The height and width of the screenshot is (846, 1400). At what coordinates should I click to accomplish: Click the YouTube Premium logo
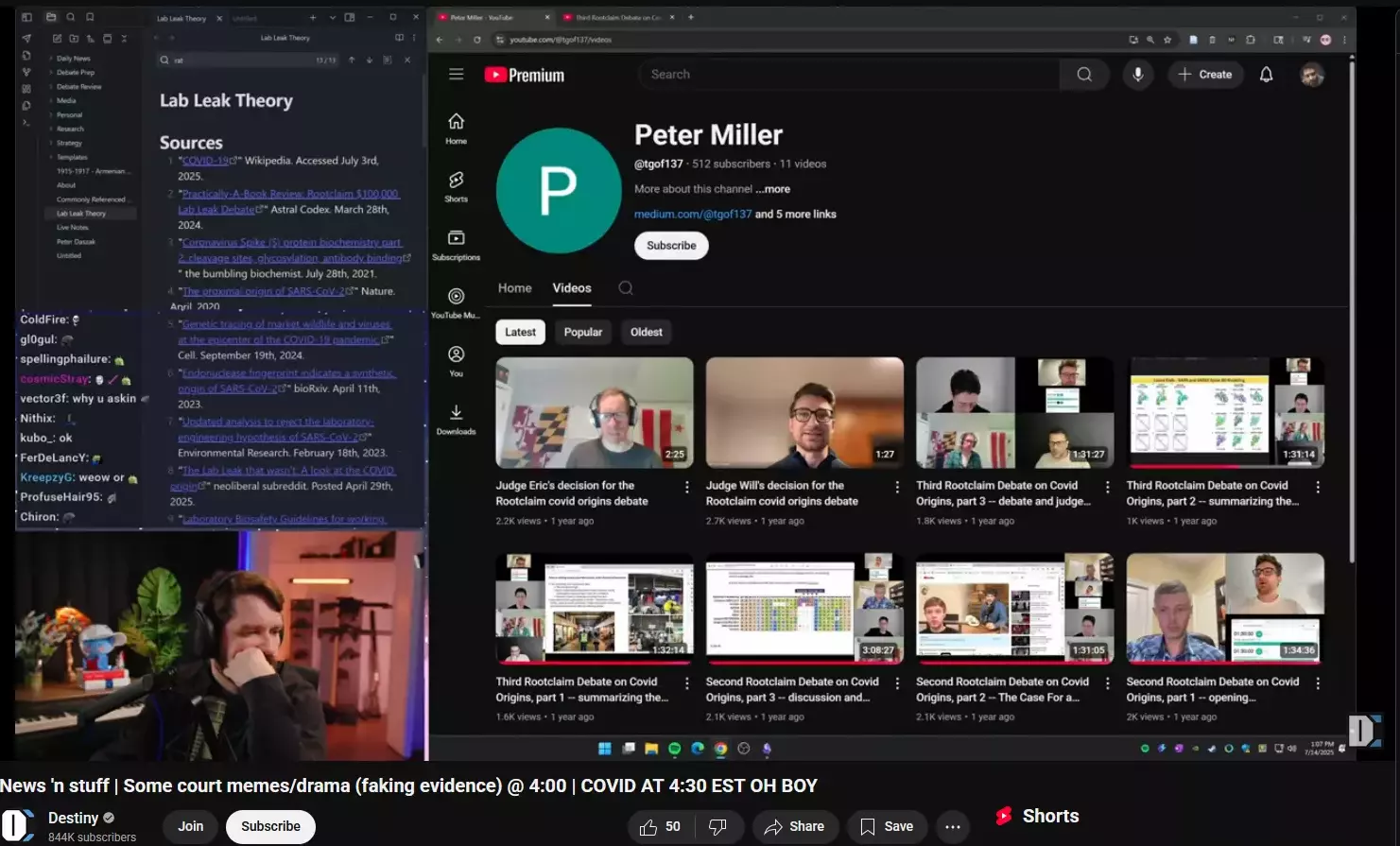pyautogui.click(x=525, y=75)
